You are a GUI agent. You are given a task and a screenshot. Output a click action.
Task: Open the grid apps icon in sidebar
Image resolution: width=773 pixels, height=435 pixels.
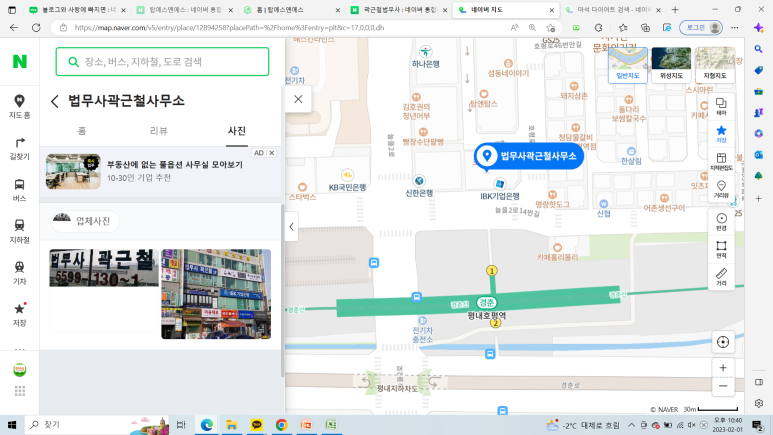(20, 391)
